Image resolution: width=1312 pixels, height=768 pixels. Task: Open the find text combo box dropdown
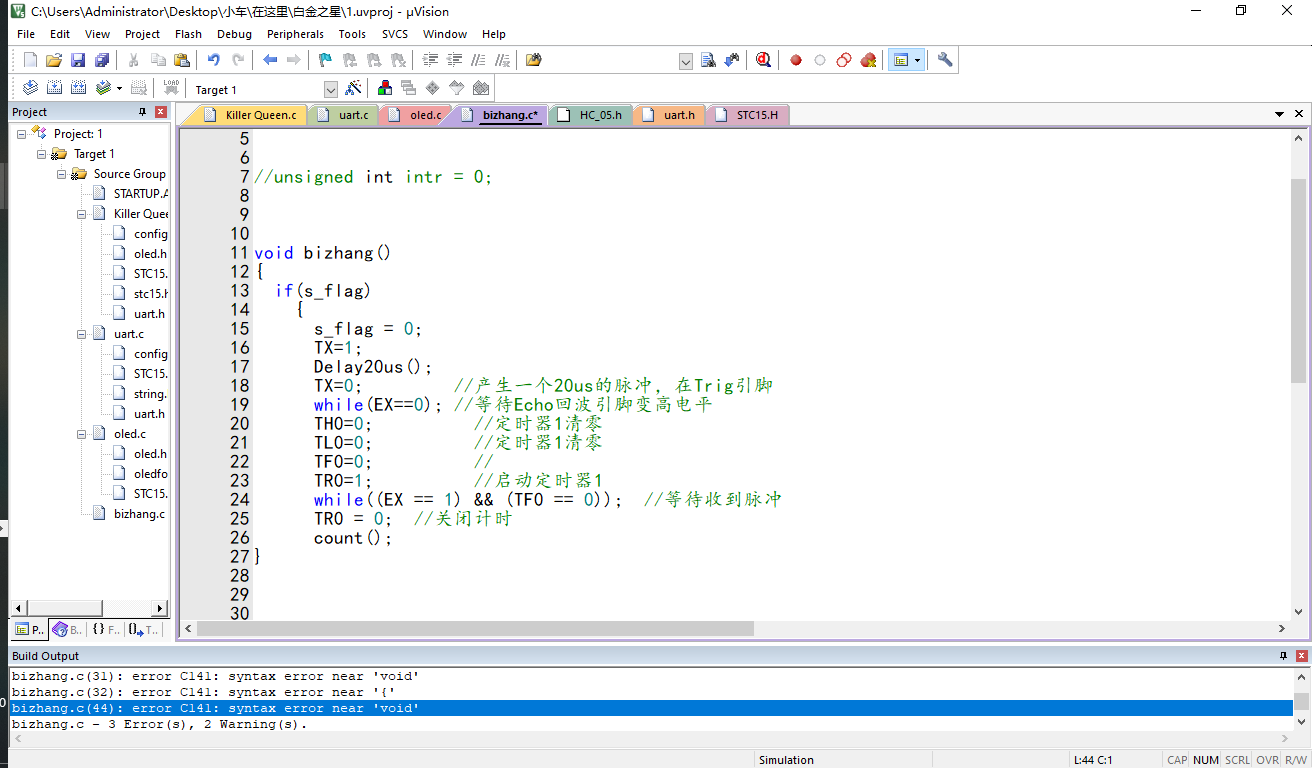(686, 61)
